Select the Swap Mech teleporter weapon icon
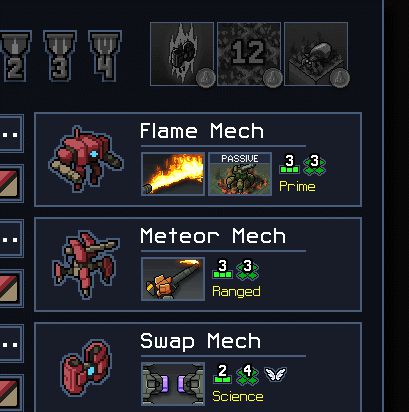Image resolution: width=409 pixels, height=412 pixels. click(173, 384)
